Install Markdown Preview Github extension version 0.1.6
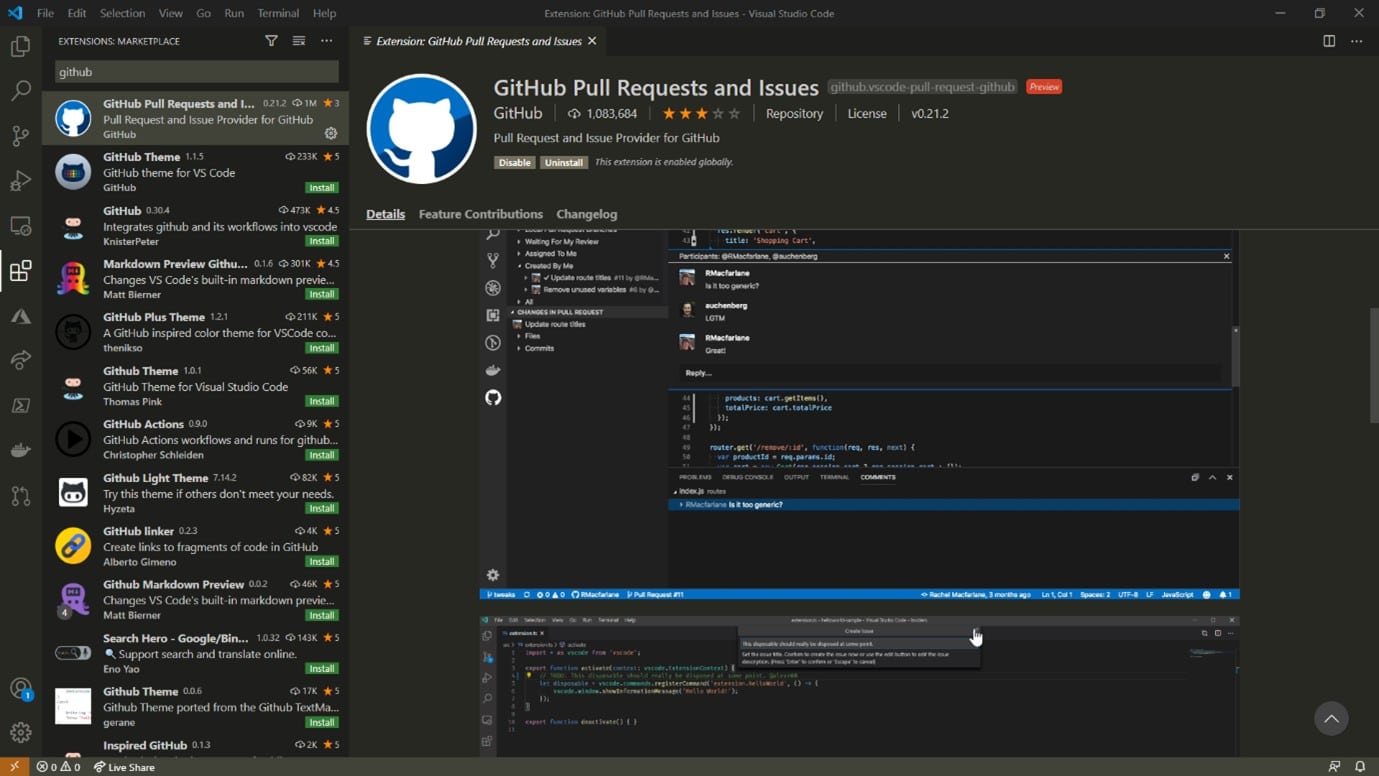Viewport: 1379px width, 776px height. click(322, 295)
